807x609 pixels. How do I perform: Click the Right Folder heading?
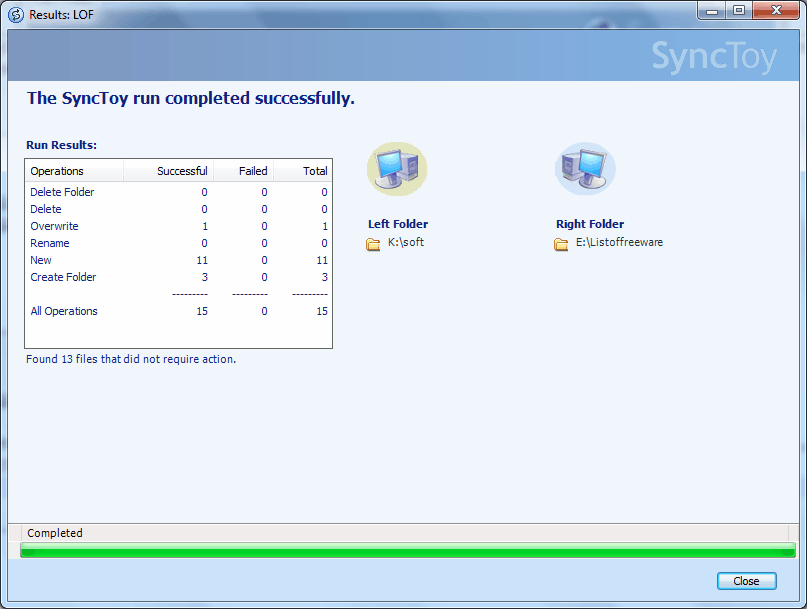tap(590, 224)
